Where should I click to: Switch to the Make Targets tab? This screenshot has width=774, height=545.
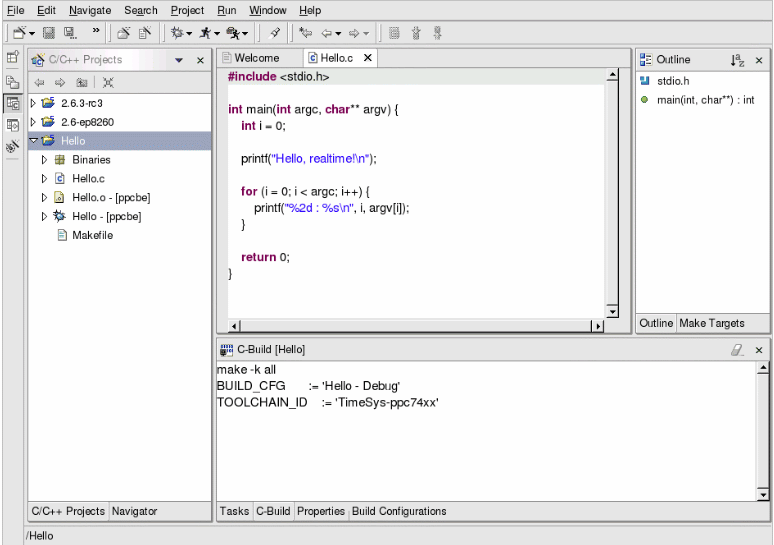(x=712, y=323)
